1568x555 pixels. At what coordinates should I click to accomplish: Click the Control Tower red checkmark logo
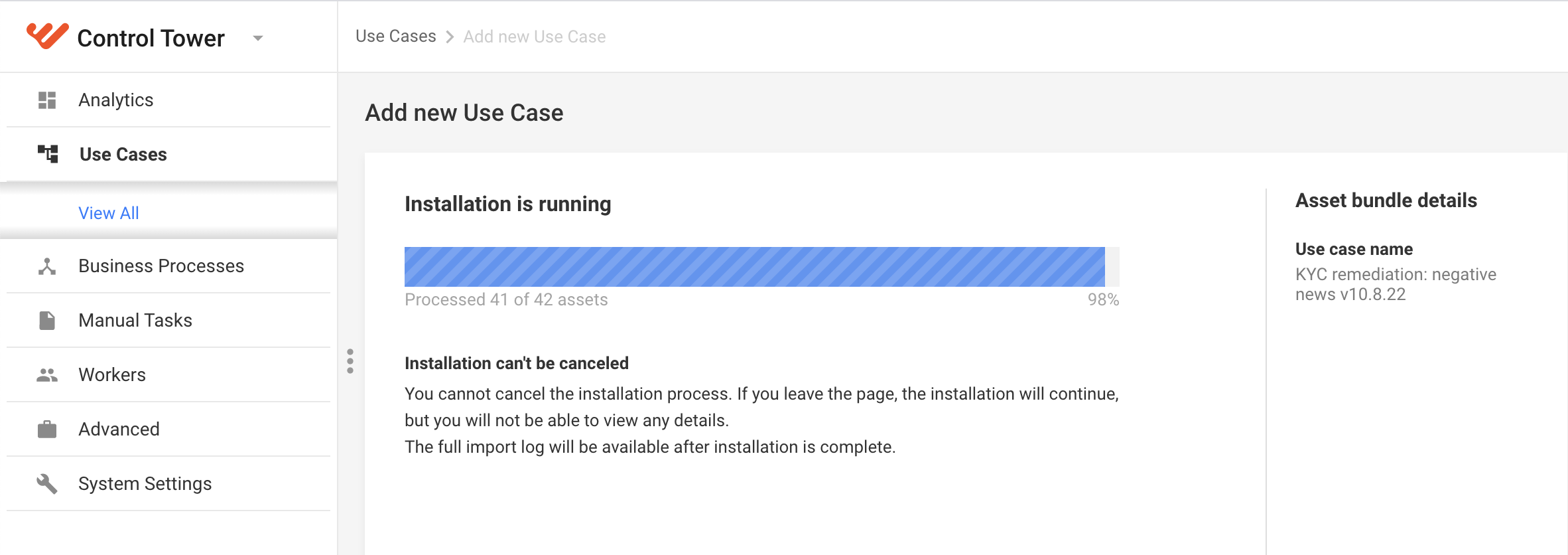pyautogui.click(x=47, y=36)
